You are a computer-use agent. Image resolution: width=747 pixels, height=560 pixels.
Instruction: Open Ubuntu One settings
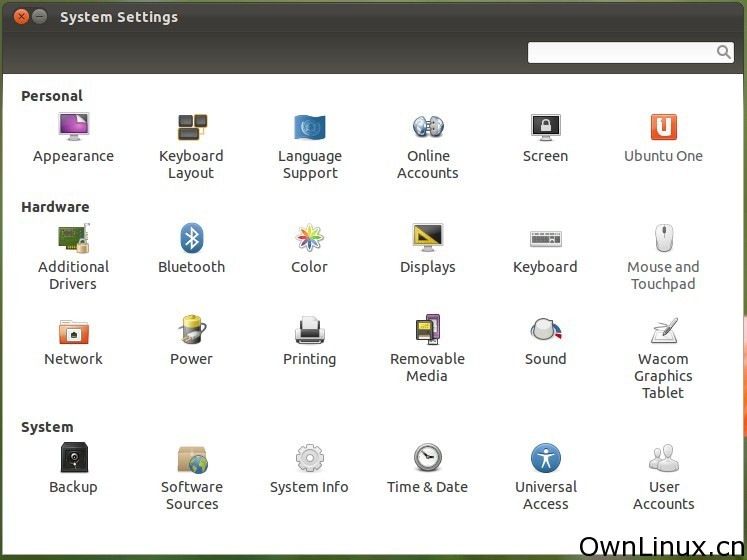pyautogui.click(x=663, y=128)
